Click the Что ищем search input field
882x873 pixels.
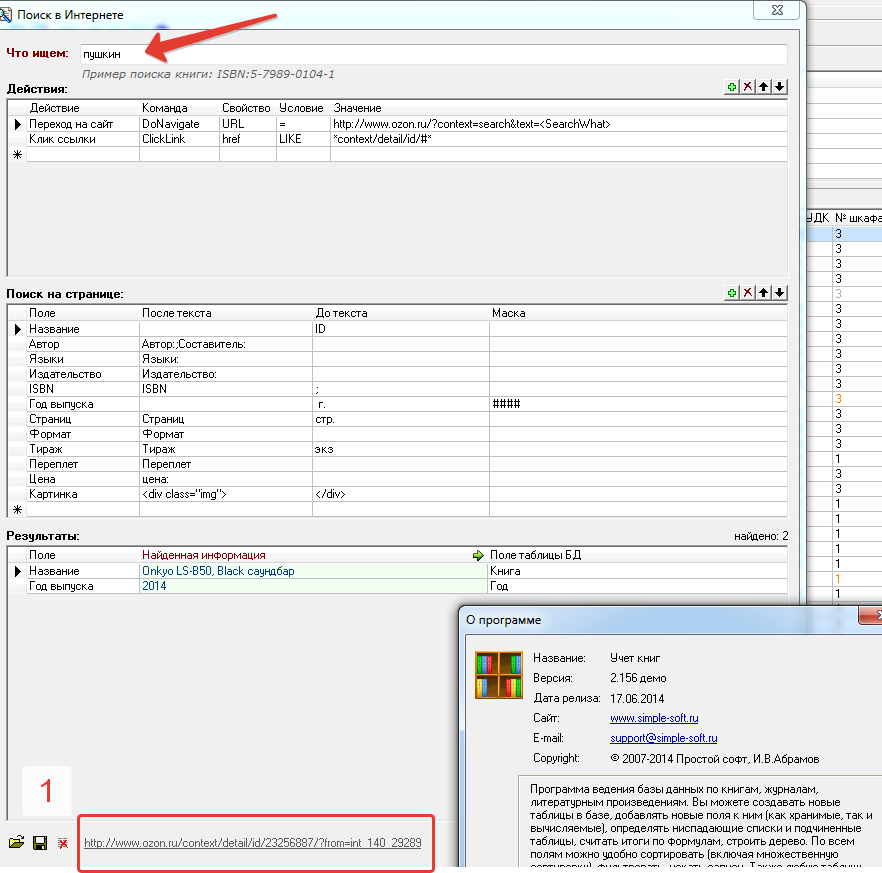[433, 54]
